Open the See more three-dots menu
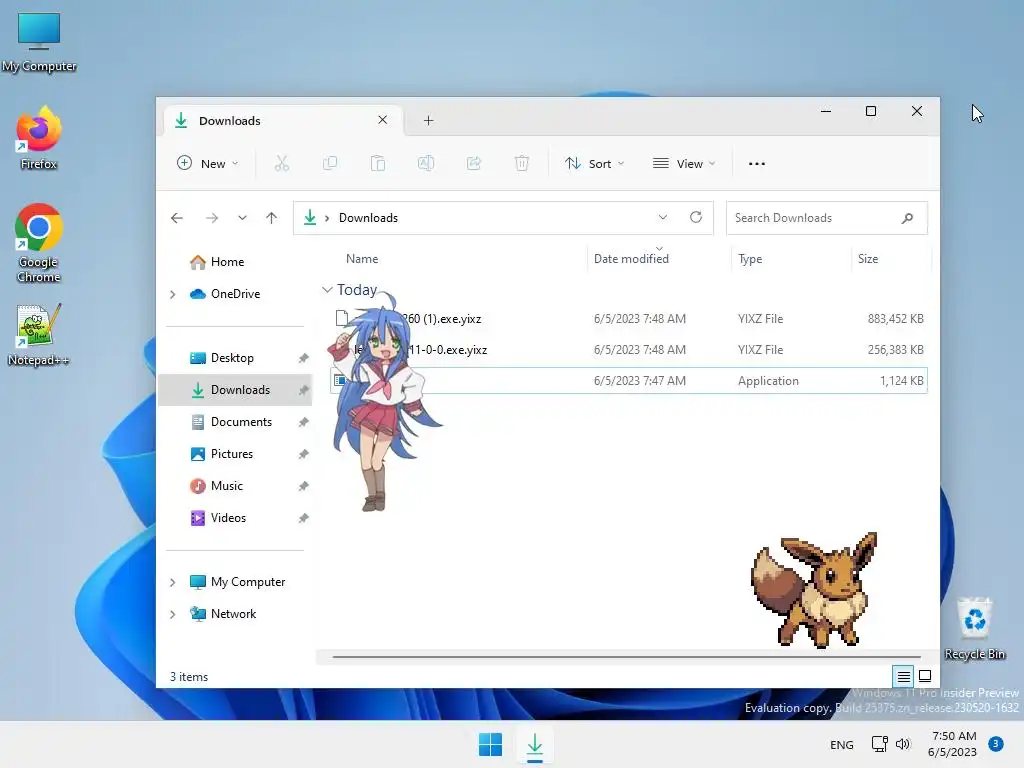Viewport: 1024px width, 768px height. [757, 164]
